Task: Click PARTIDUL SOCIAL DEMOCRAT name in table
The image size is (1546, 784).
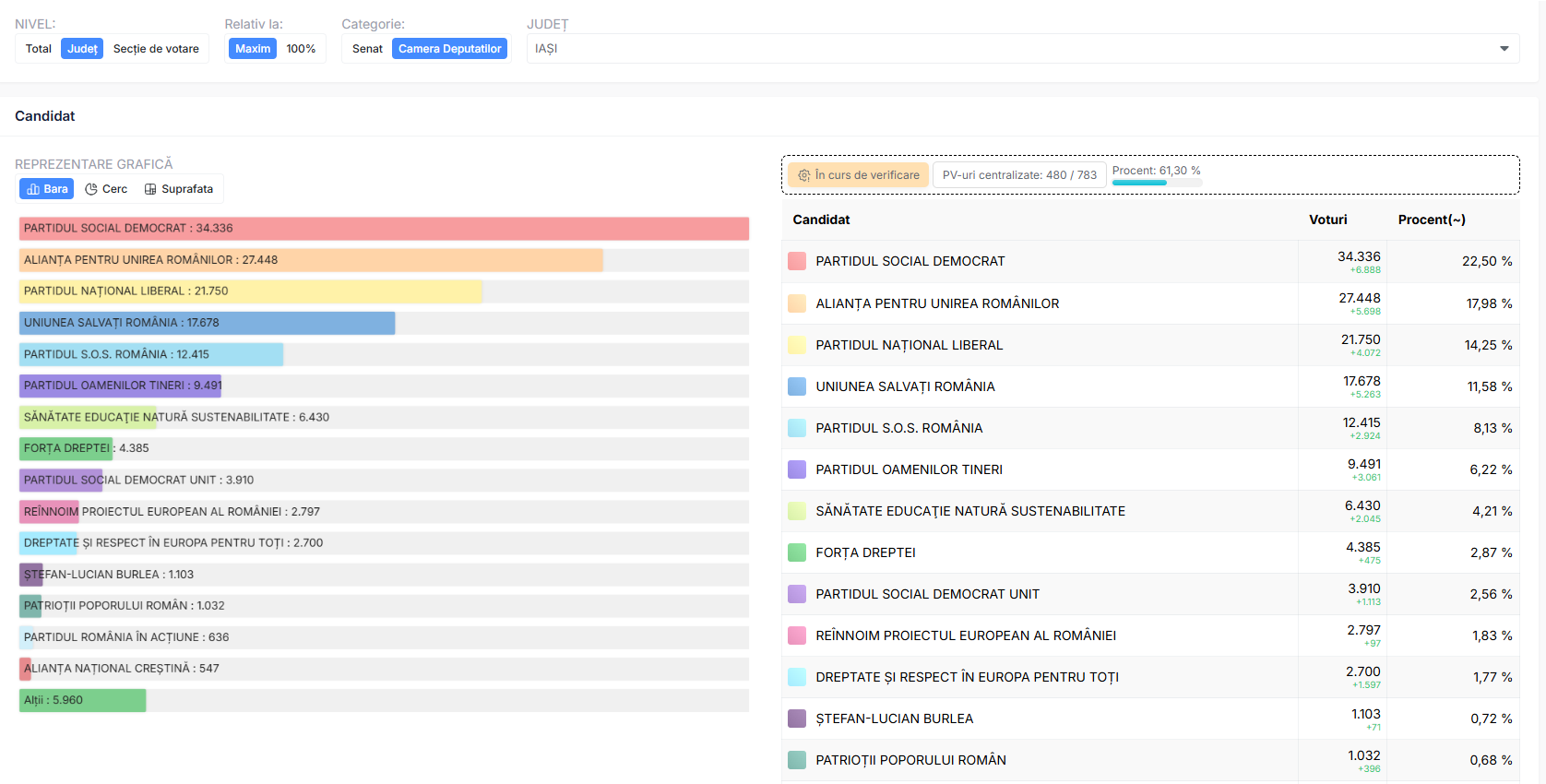Action: point(910,261)
